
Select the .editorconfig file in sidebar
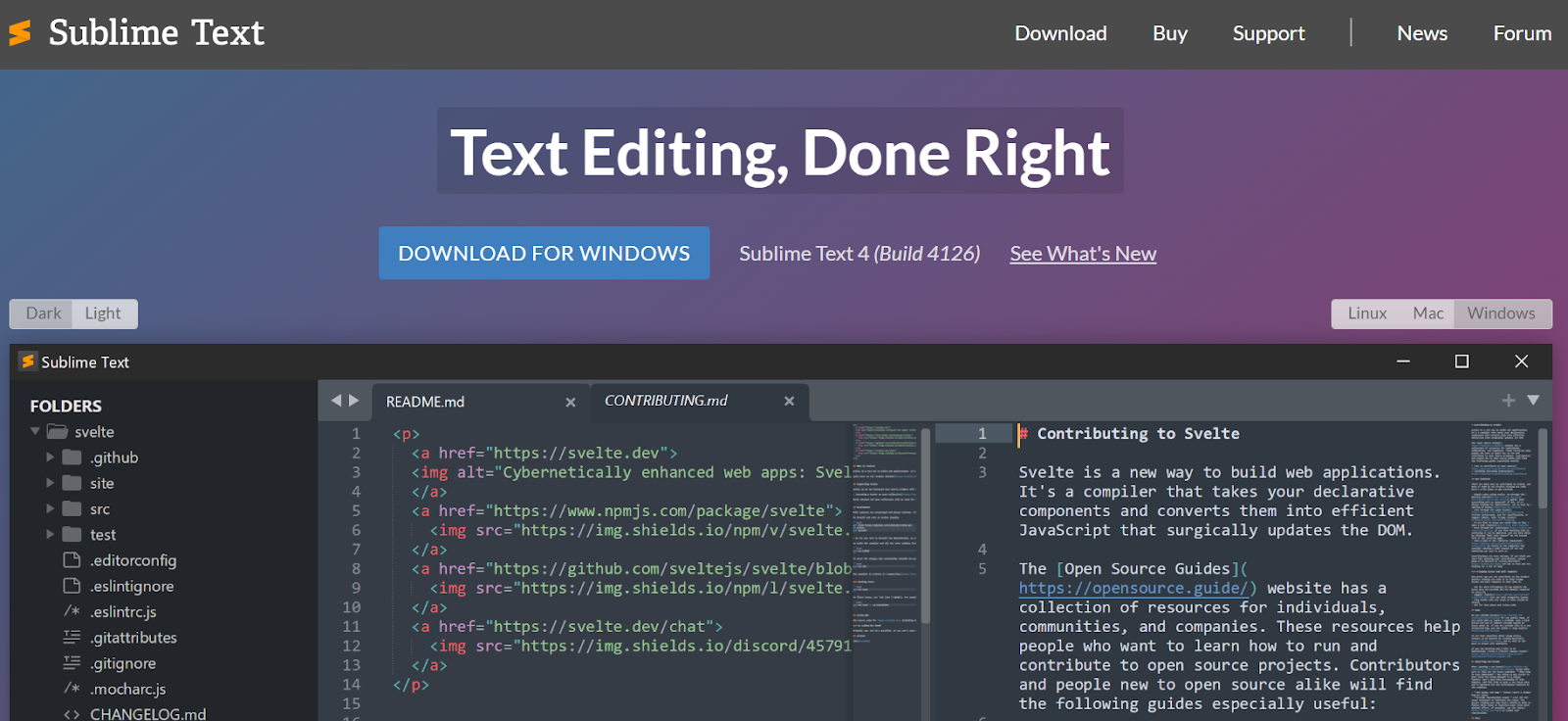[133, 560]
